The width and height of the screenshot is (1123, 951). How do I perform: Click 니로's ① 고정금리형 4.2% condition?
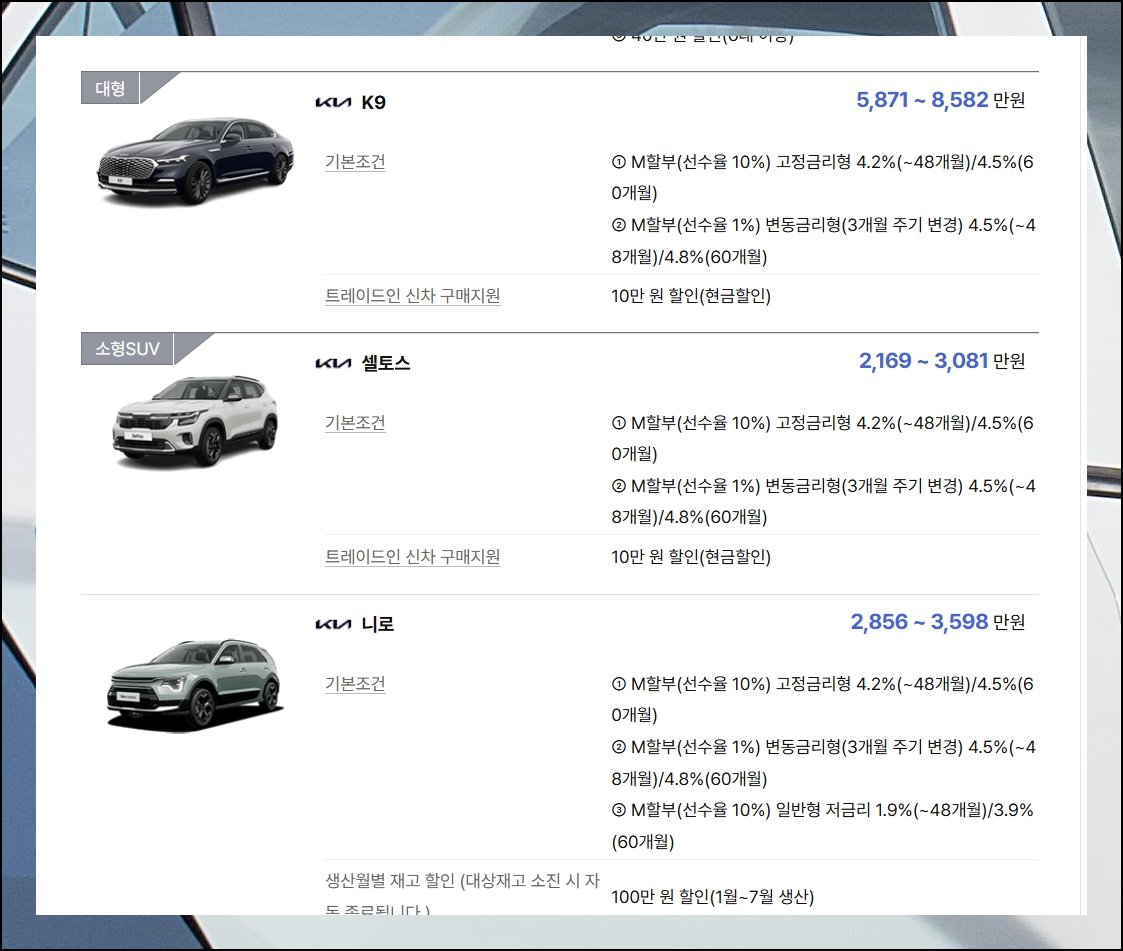[823, 699]
